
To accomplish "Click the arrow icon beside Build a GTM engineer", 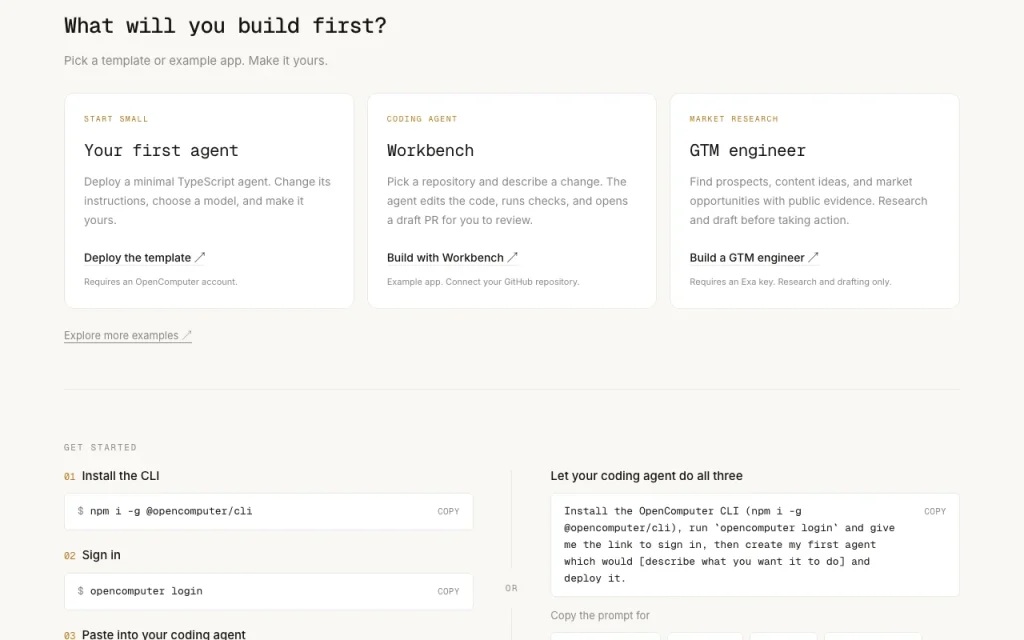I will coord(813,257).
